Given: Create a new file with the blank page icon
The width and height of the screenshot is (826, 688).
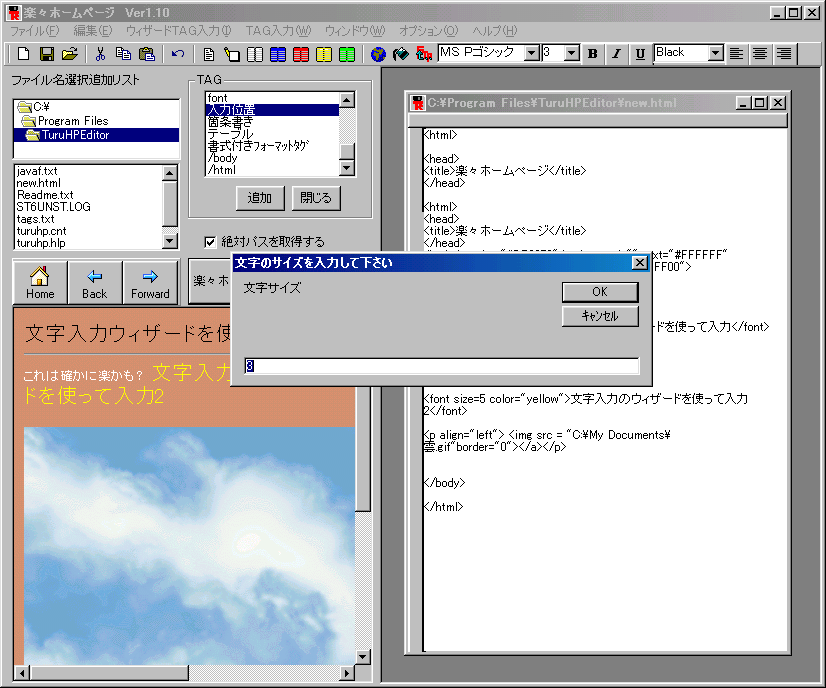Looking at the screenshot, I should pyautogui.click(x=24, y=54).
